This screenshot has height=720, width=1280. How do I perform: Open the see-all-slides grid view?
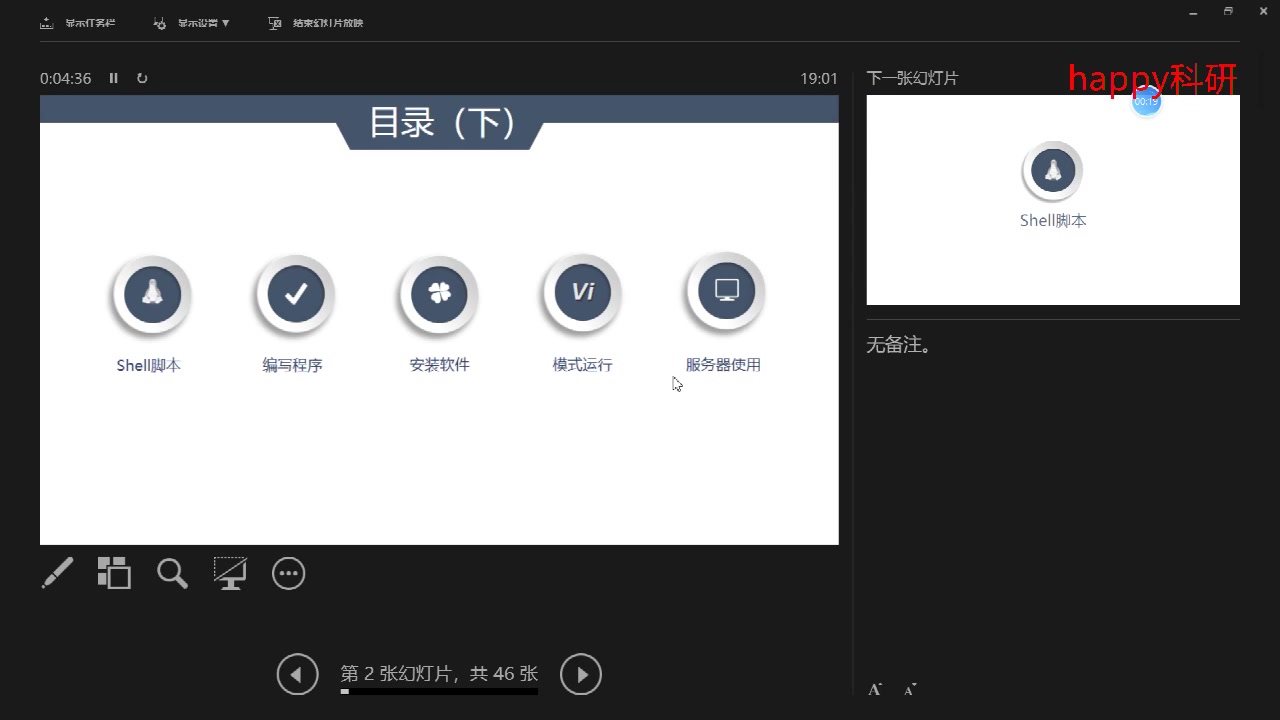[114, 573]
